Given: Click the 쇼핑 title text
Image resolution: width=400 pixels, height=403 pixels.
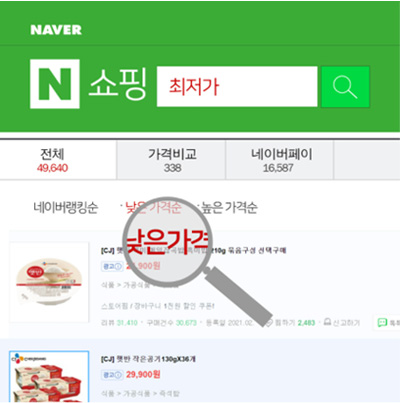Looking at the screenshot, I should (x=118, y=83).
